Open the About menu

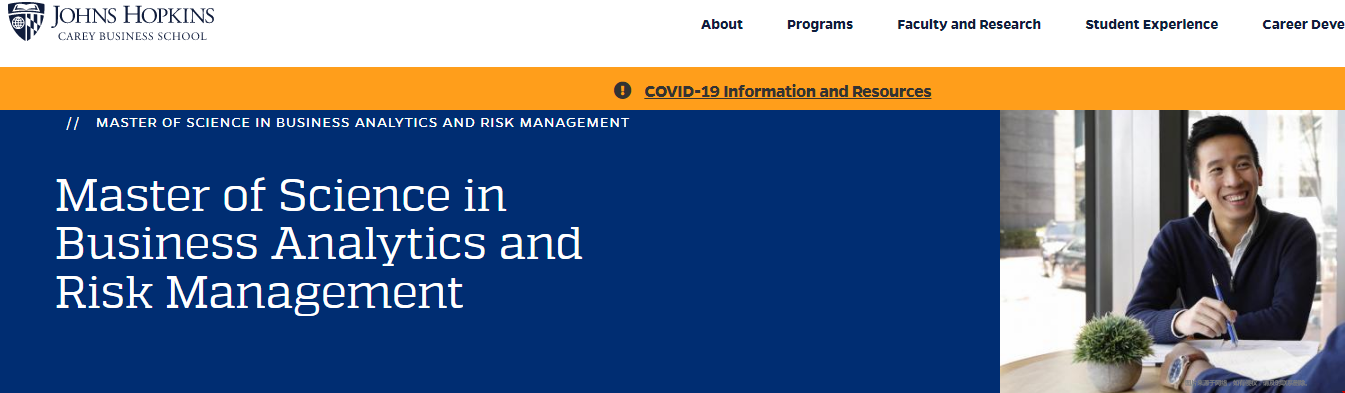pos(722,24)
